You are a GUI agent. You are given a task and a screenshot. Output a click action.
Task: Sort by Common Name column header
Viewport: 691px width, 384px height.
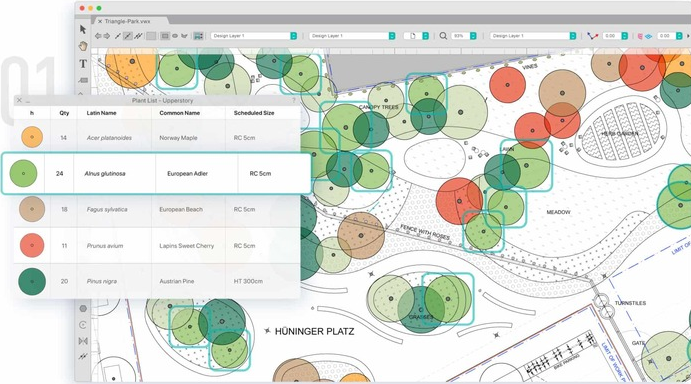tap(180, 113)
